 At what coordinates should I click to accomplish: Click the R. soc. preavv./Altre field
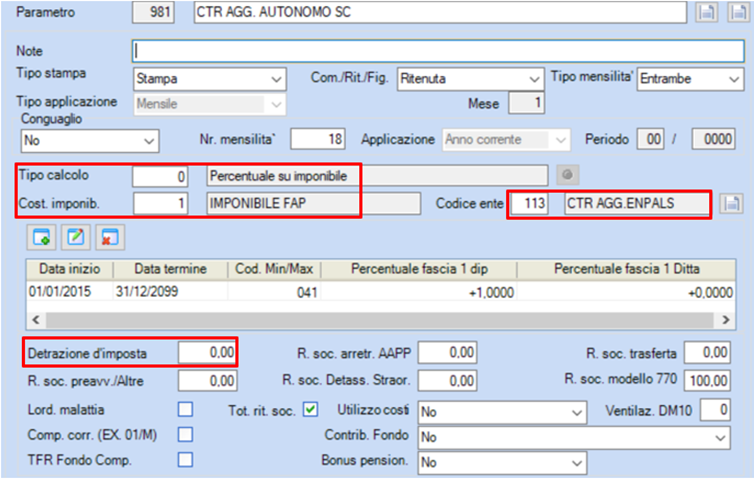coord(207,381)
